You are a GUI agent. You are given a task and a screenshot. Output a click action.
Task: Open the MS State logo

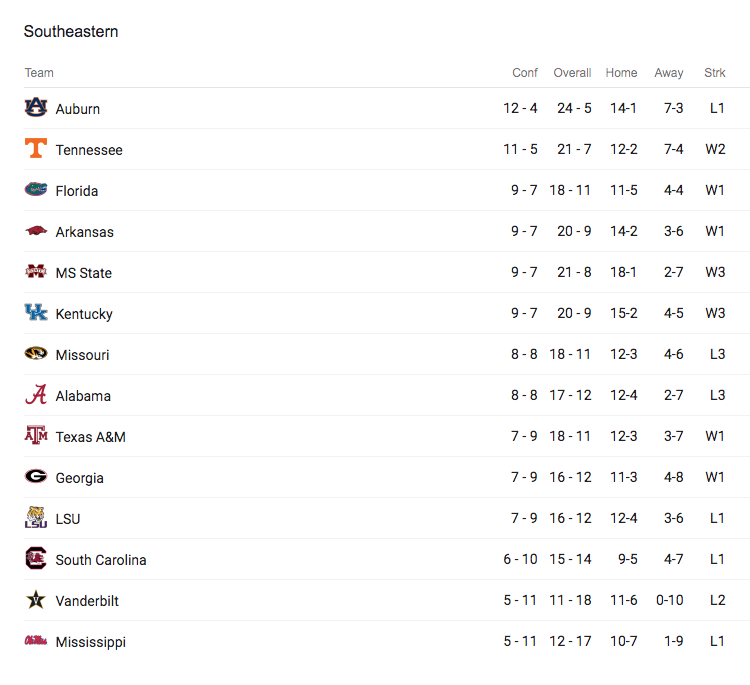36,272
